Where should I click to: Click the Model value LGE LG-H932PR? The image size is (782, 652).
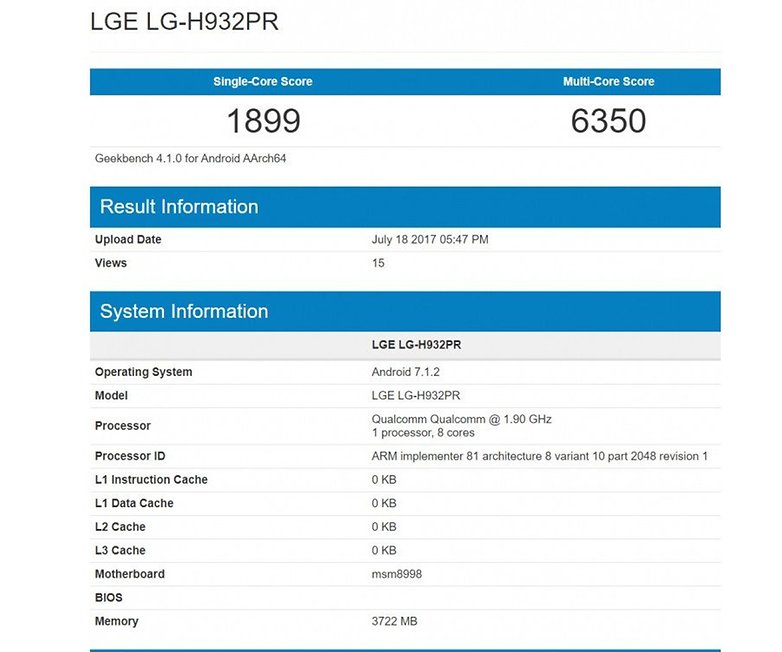pyautogui.click(x=416, y=396)
